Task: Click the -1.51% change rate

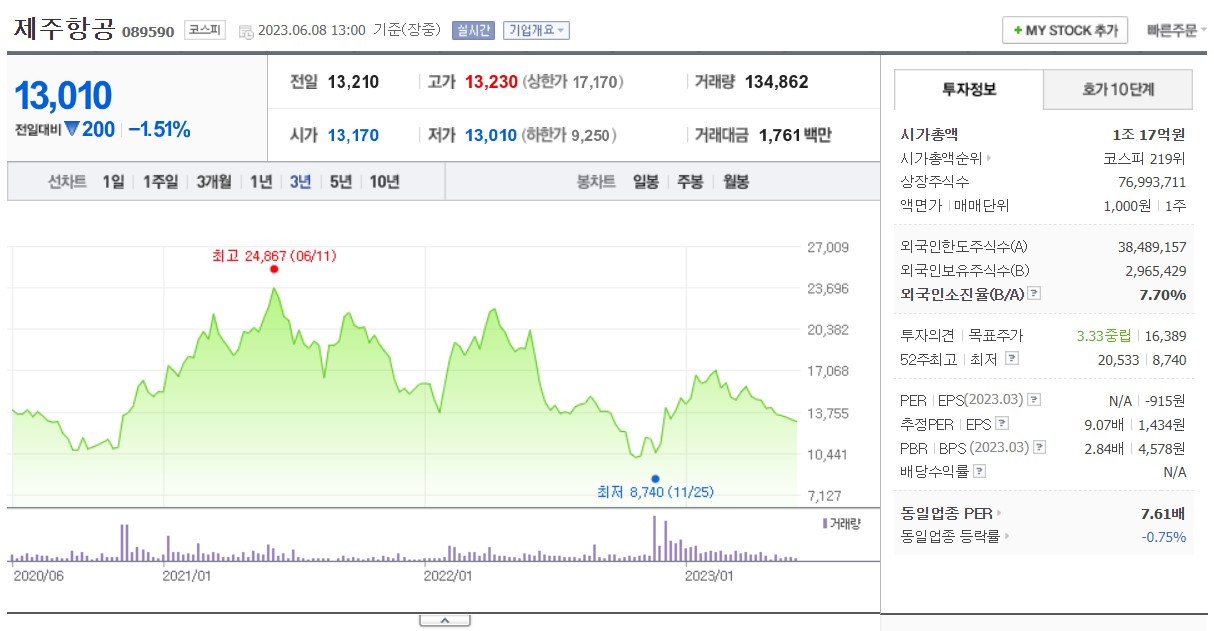Action: (x=159, y=130)
